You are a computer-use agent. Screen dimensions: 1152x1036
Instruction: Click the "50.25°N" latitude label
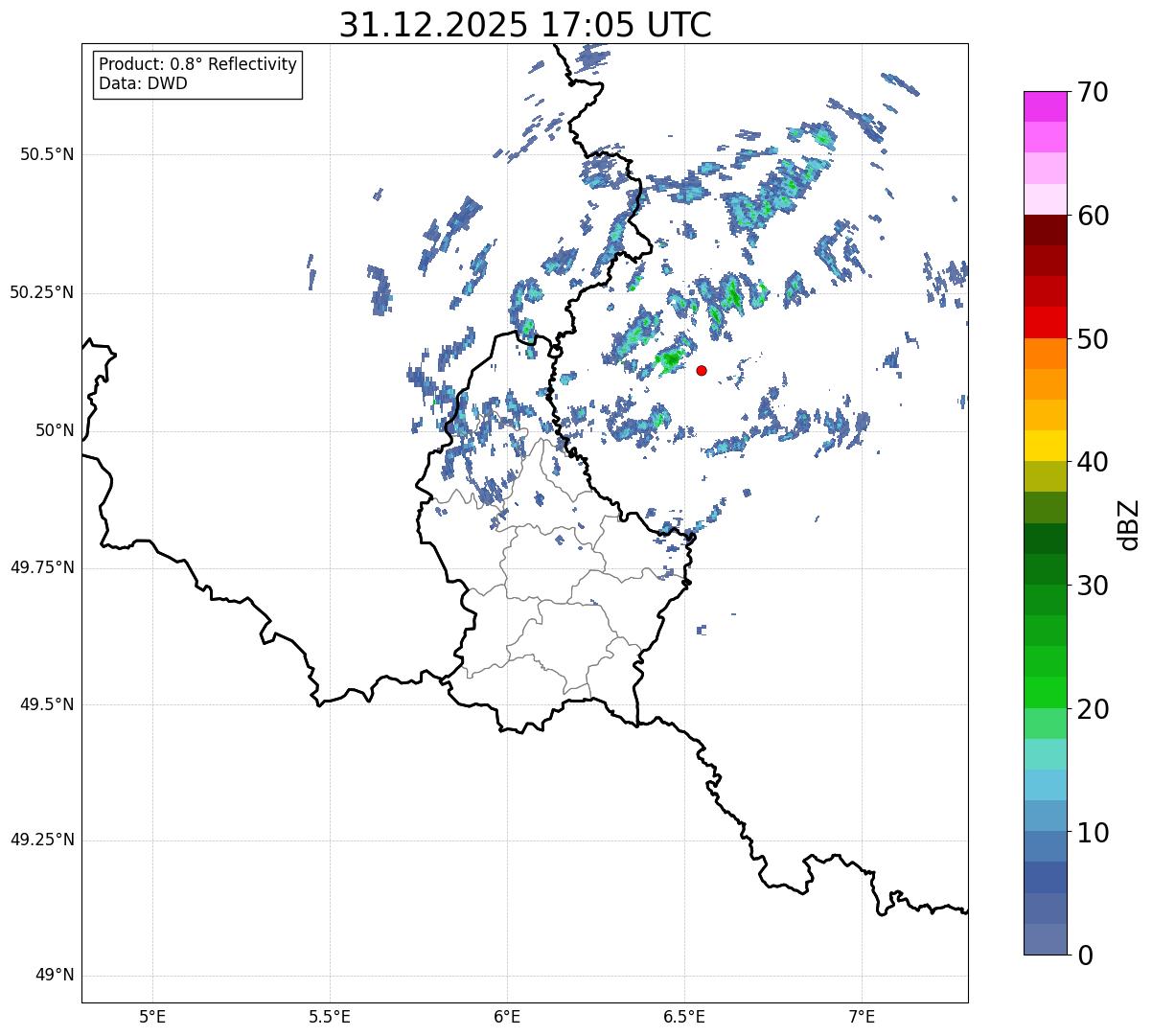click(x=42, y=292)
